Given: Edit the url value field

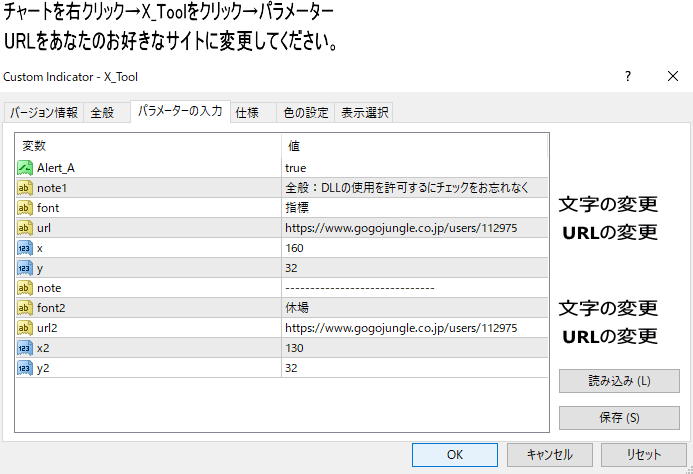Looking at the screenshot, I should pos(414,228).
